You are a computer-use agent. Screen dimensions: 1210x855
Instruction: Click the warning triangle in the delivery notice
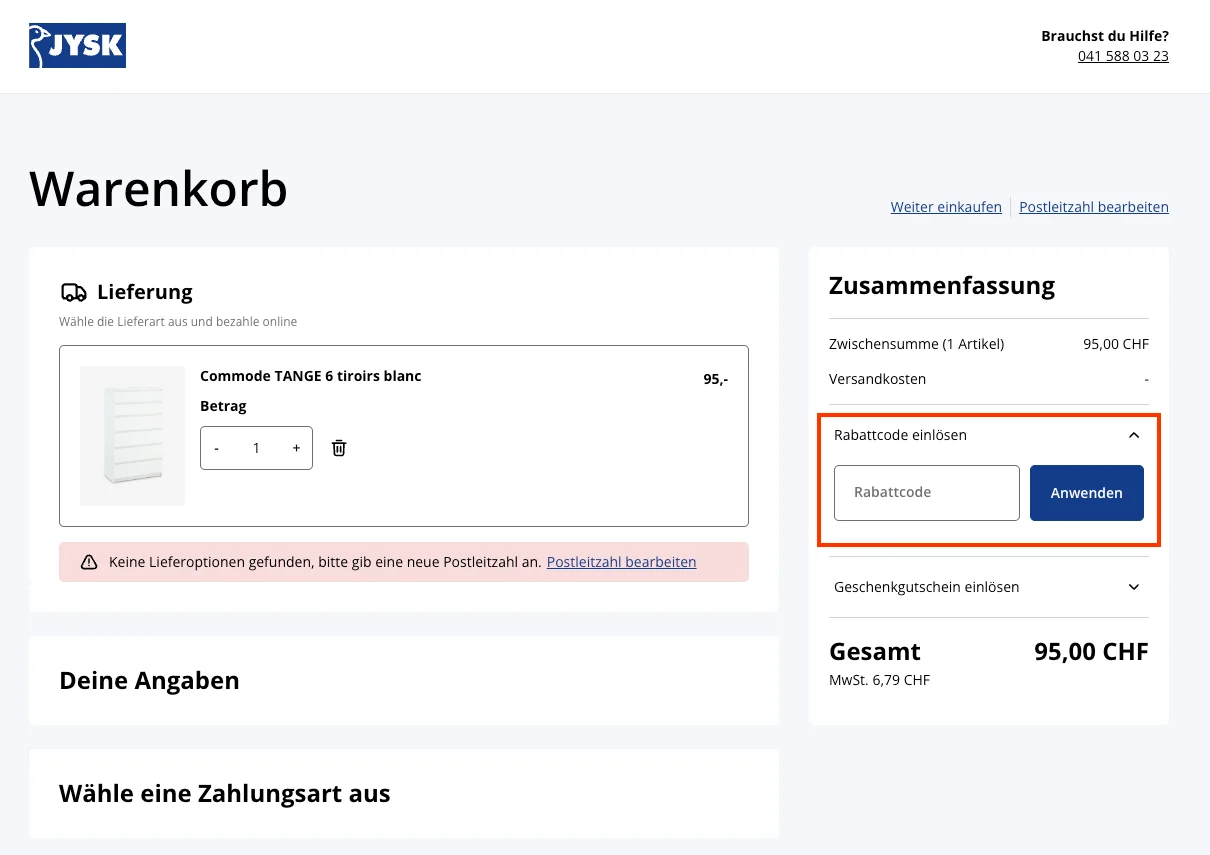point(89,561)
